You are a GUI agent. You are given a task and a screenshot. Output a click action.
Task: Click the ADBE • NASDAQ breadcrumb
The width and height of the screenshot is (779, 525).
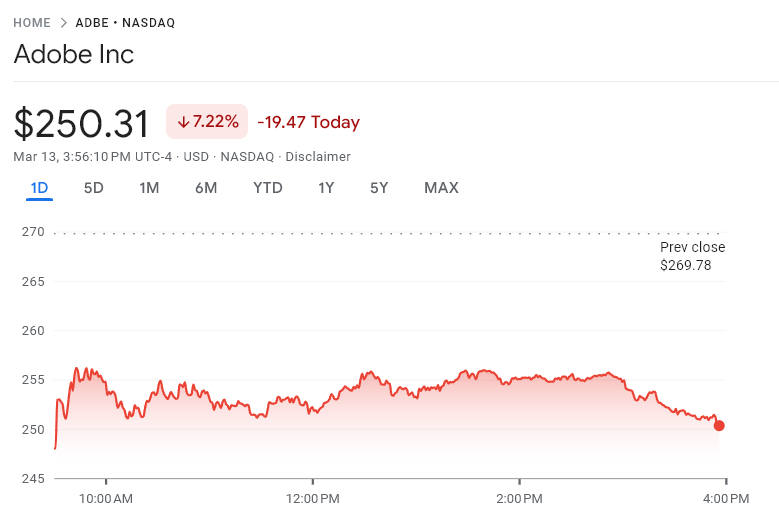tap(125, 23)
